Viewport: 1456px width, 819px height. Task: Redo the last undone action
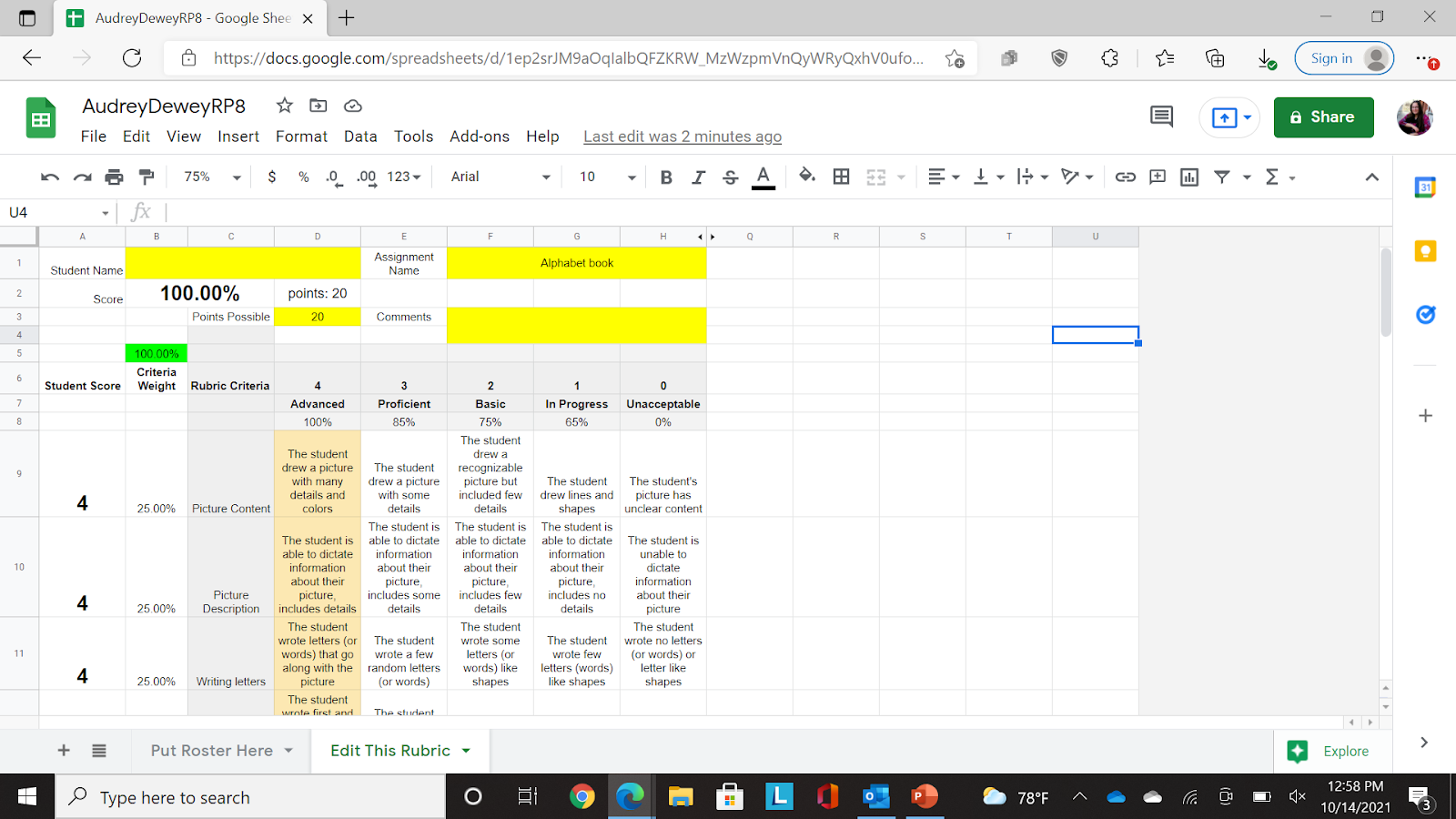coord(82,177)
